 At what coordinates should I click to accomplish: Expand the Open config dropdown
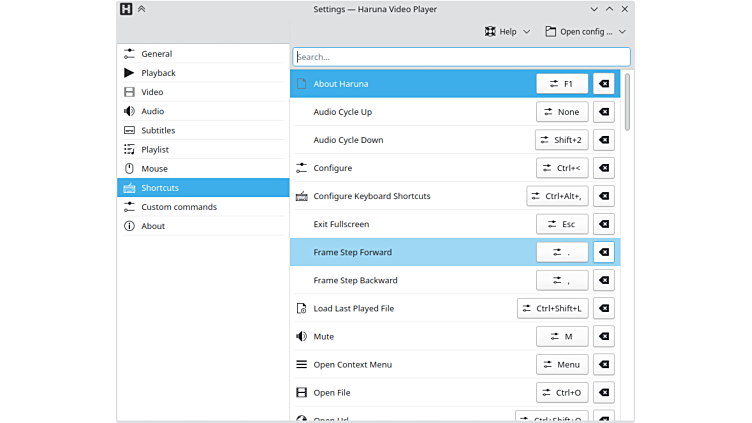[578, 32]
